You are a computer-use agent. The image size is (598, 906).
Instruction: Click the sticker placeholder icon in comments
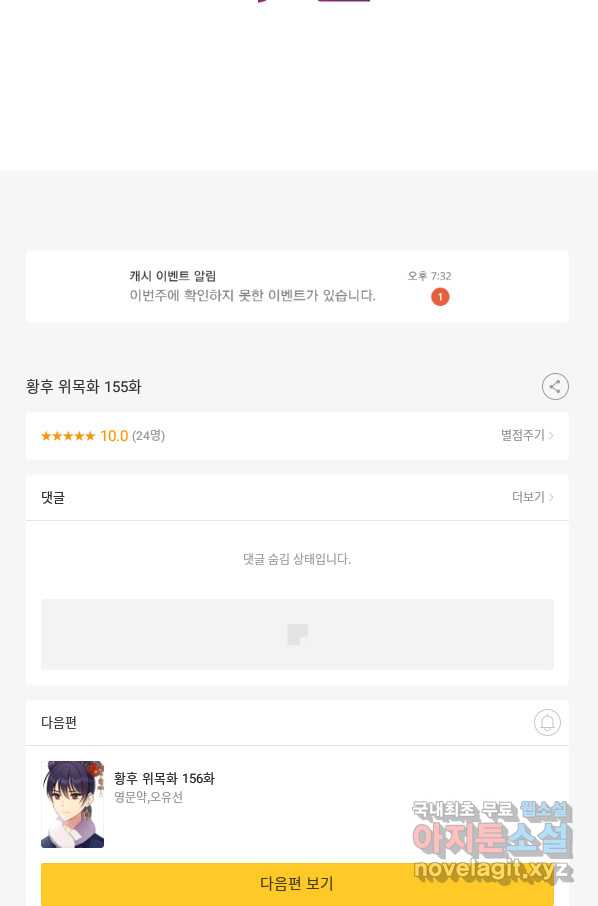(298, 634)
